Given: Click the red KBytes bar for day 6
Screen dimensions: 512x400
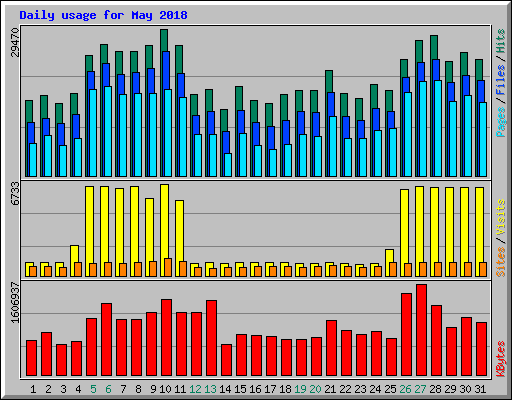Looking at the screenshot, I should coord(106,340).
